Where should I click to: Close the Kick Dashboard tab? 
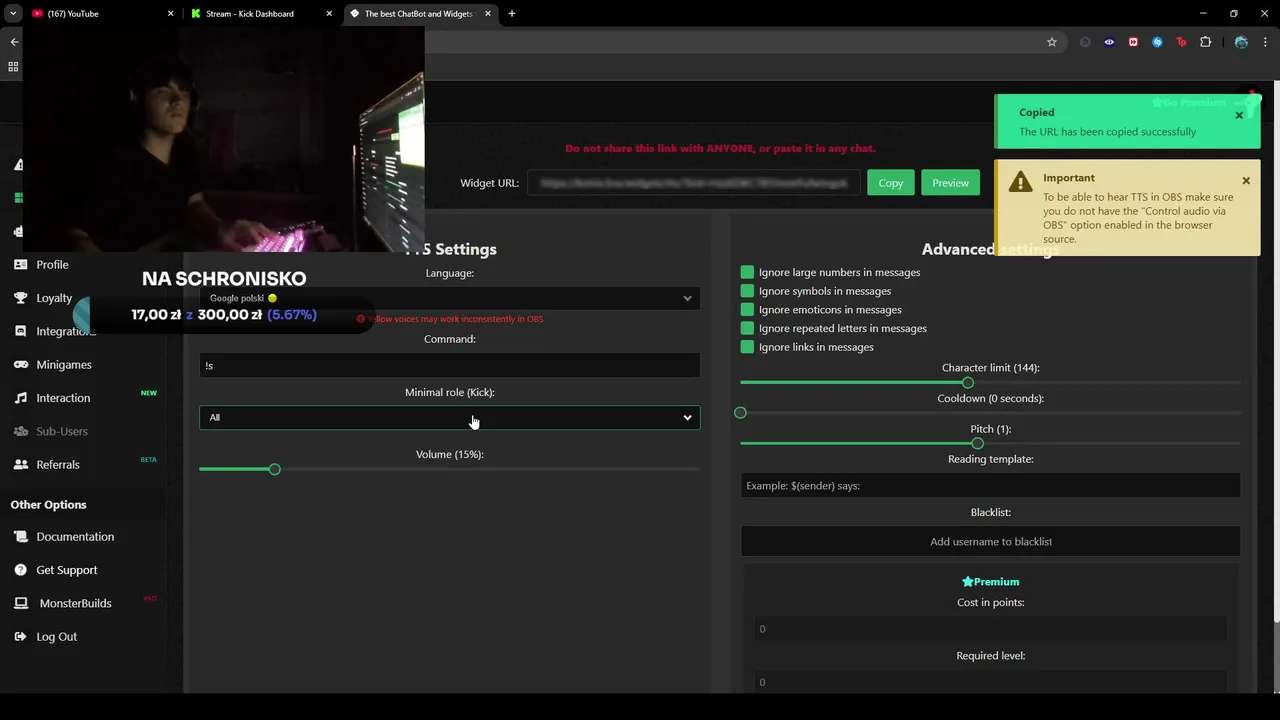pyautogui.click(x=329, y=14)
